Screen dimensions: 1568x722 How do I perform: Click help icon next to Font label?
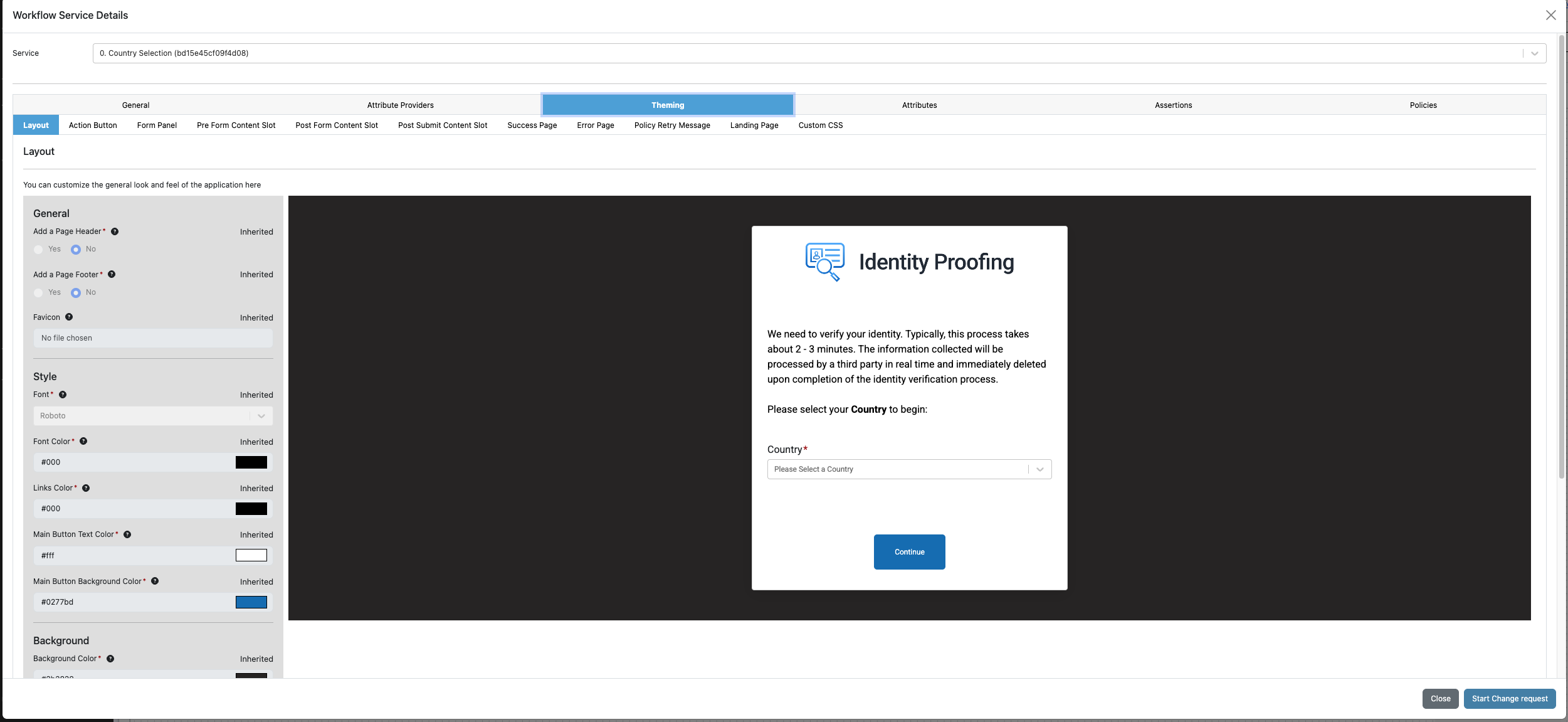63,395
